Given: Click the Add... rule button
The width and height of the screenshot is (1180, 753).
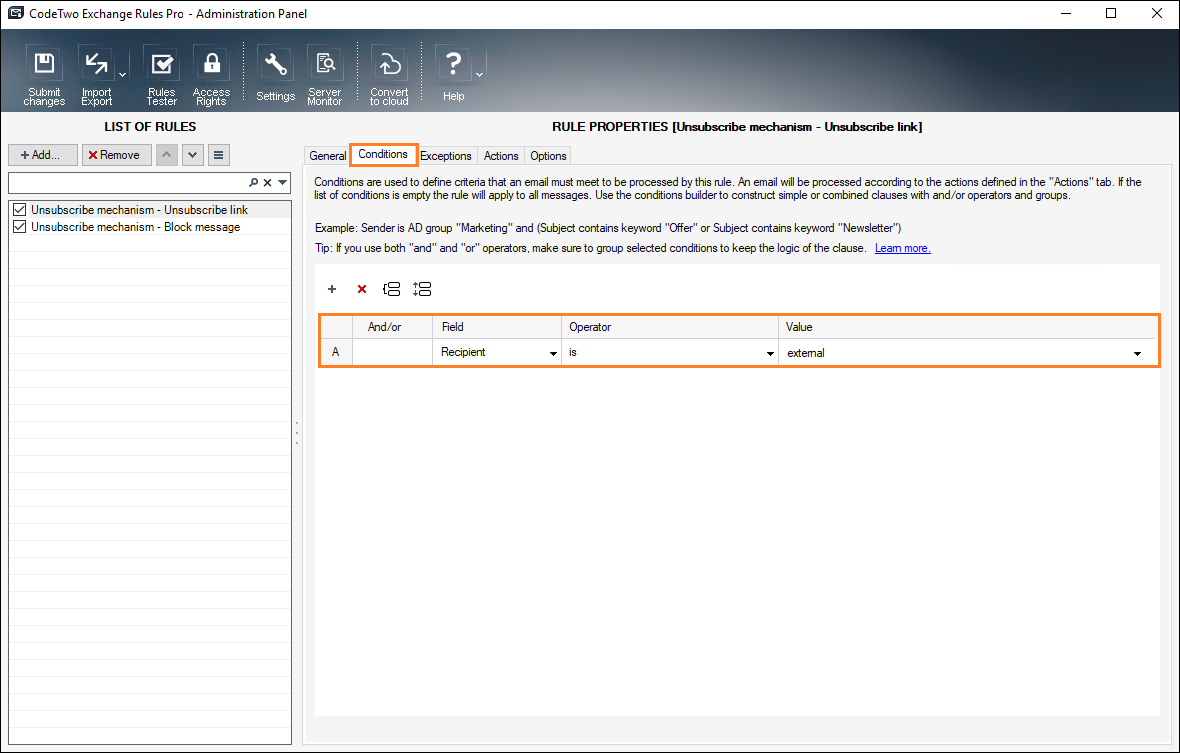Looking at the screenshot, I should point(43,155).
